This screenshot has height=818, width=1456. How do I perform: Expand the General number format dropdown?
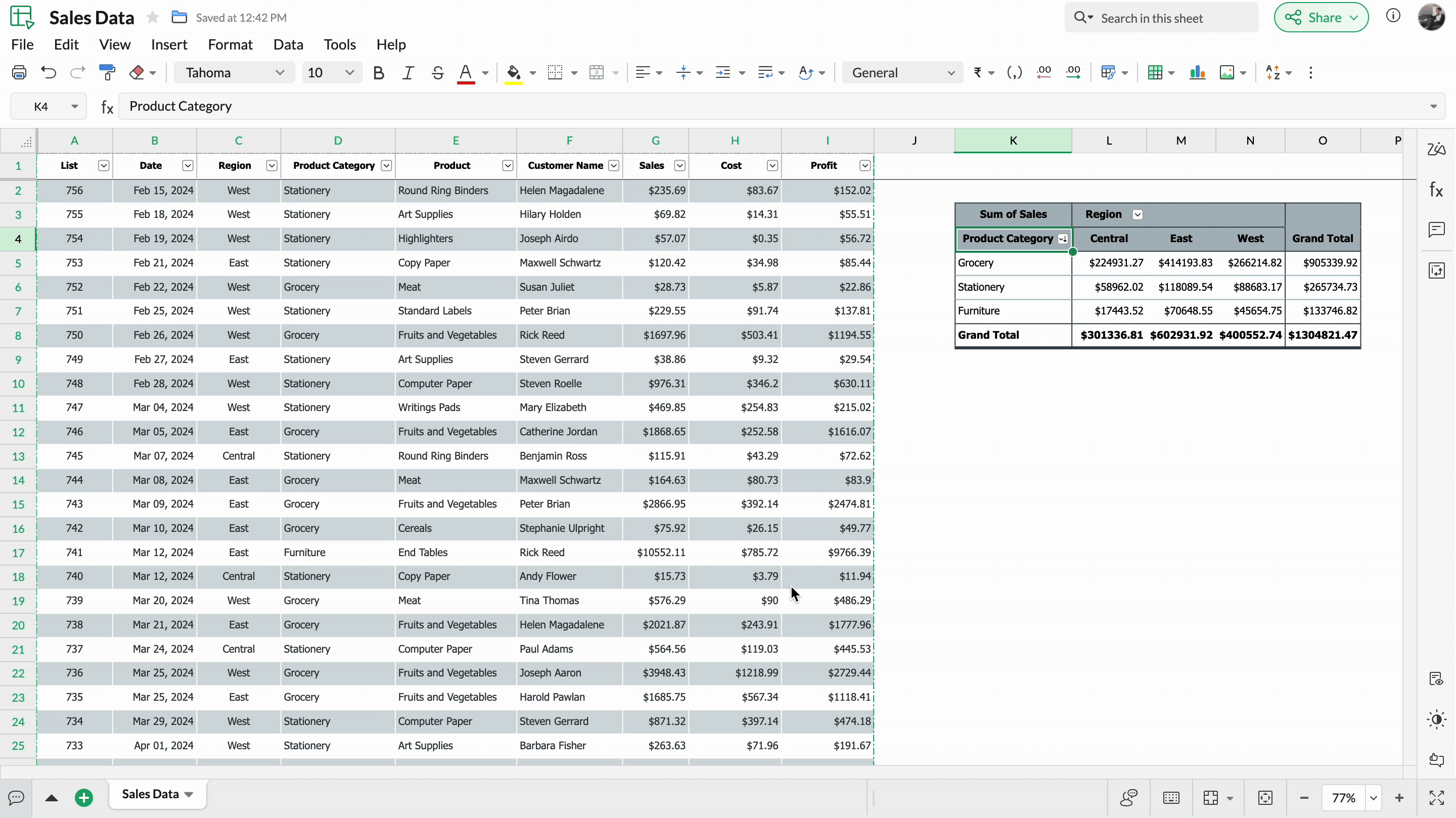pos(902,72)
